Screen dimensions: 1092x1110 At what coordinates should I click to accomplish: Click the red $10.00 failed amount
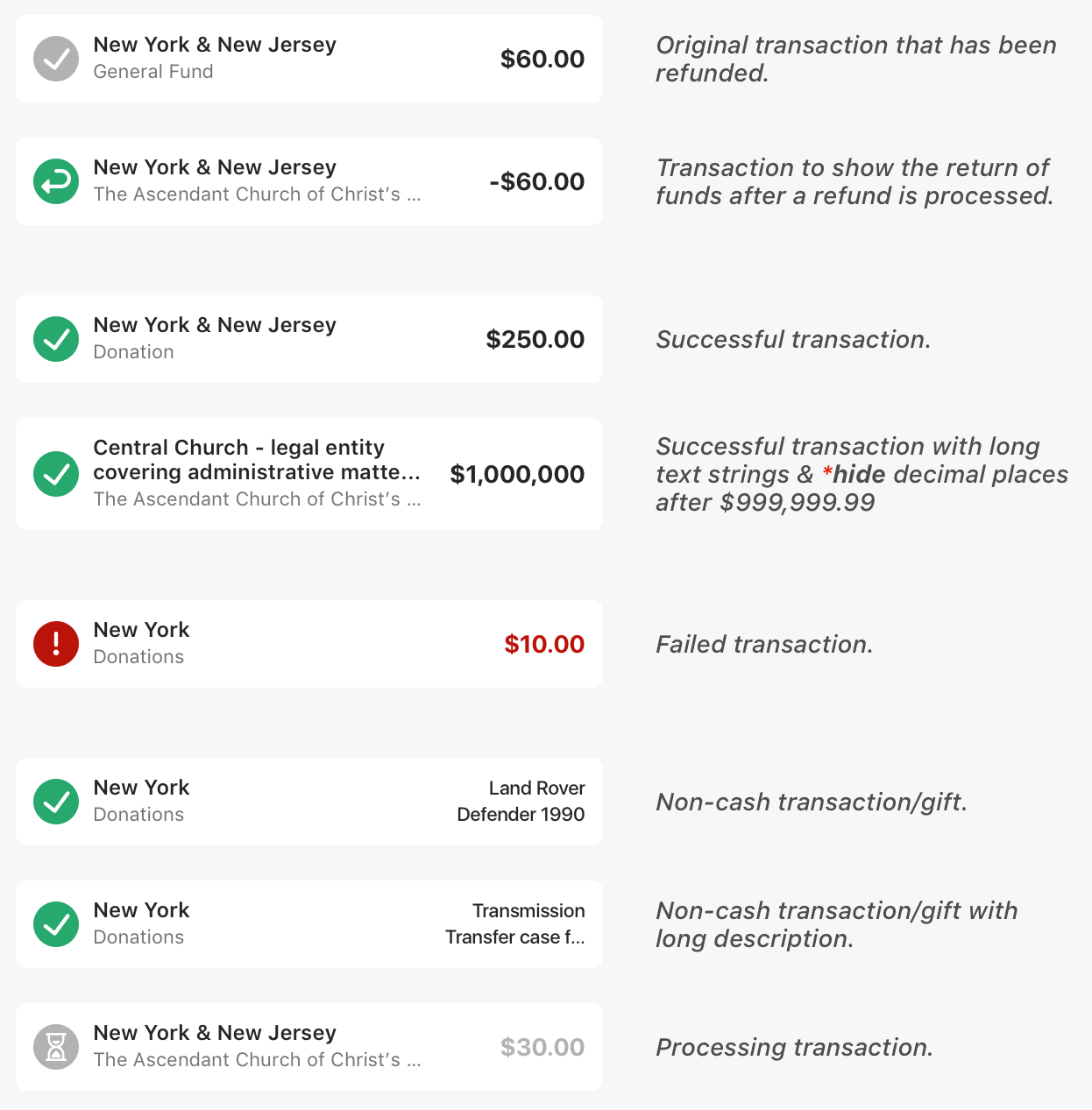point(543,644)
